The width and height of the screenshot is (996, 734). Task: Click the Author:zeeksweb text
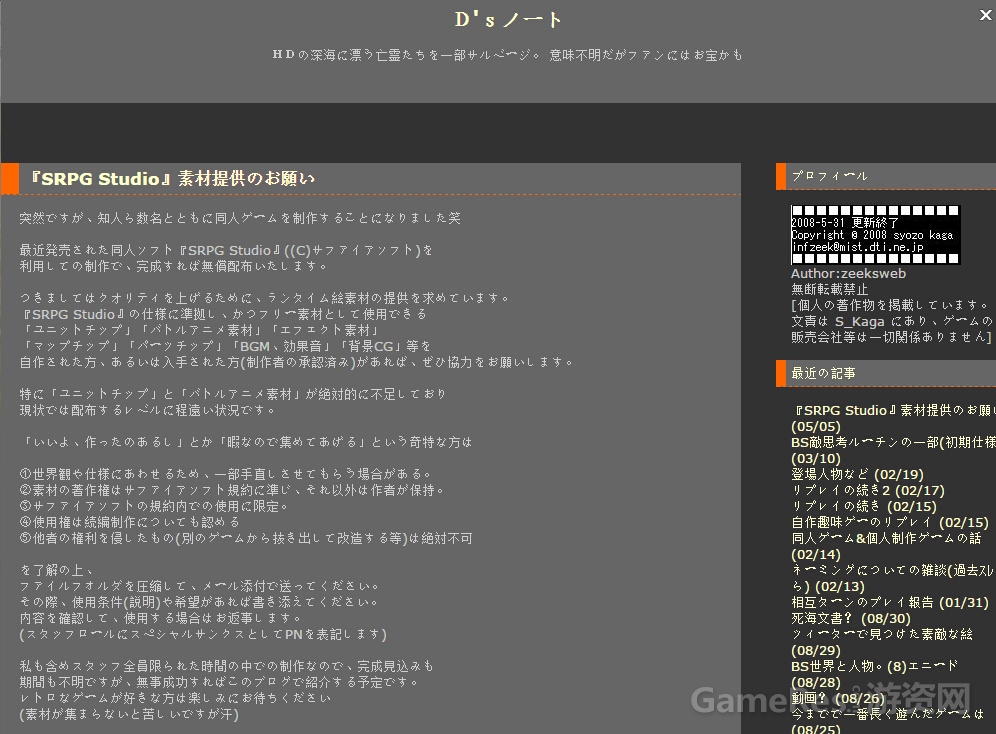[x=848, y=274]
